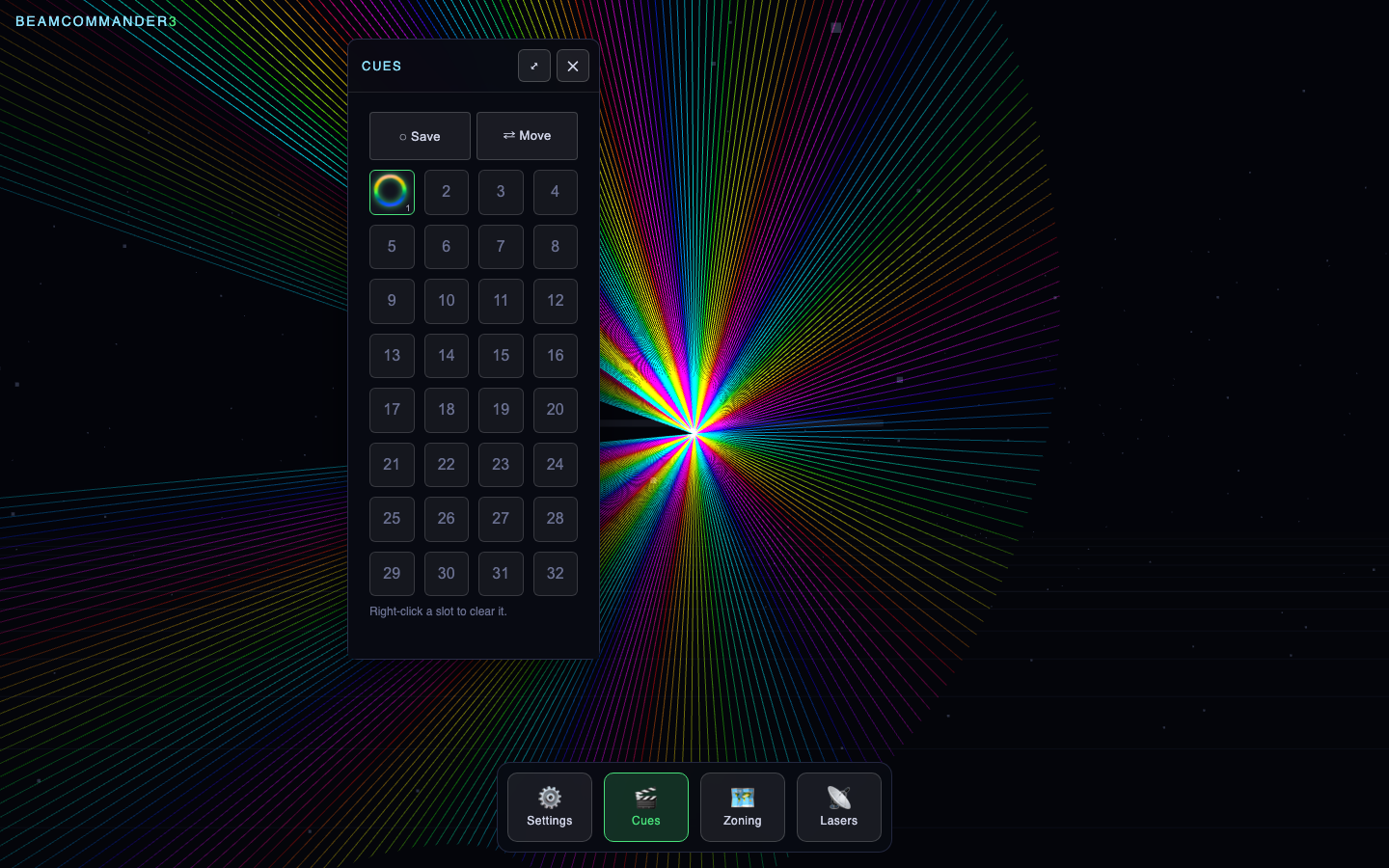Select empty cue slot 2
The height and width of the screenshot is (868, 1389).
[447, 192]
